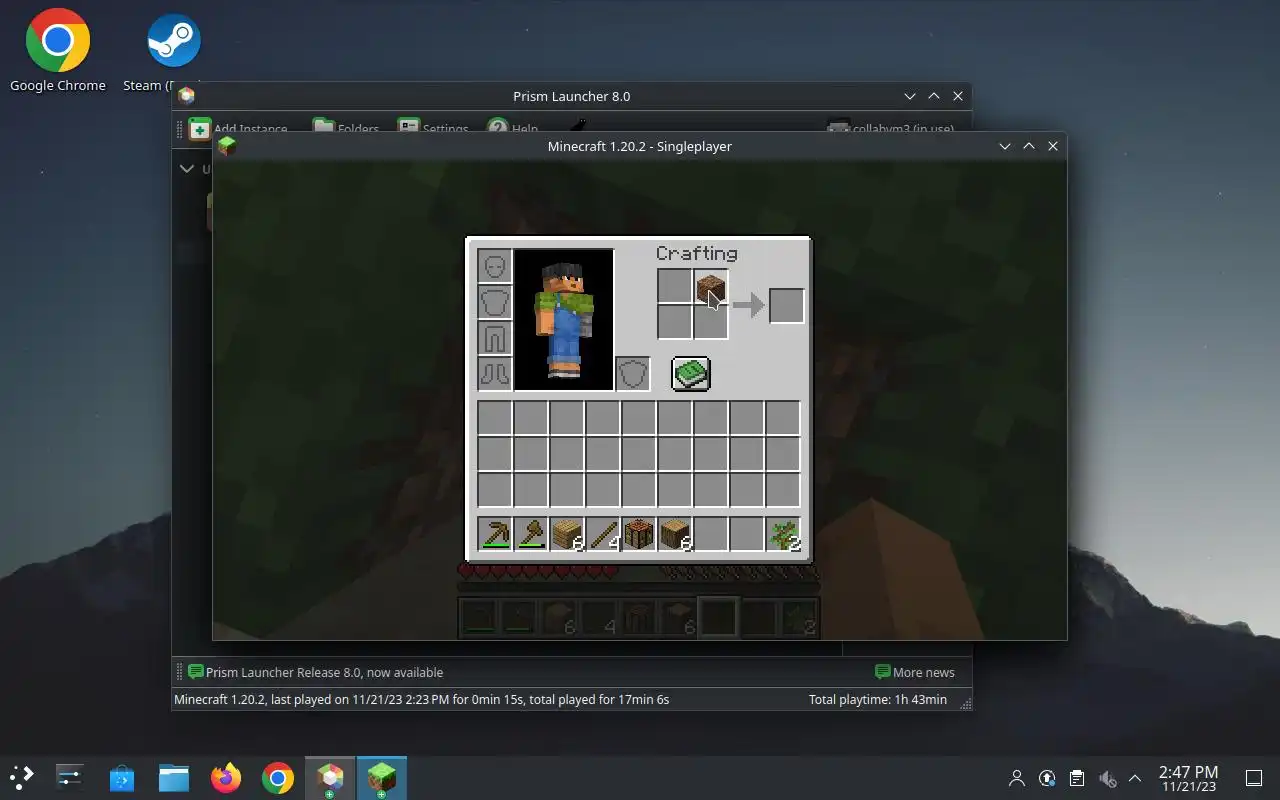Select the shield off-hand slot
Image resolution: width=1280 pixels, height=800 pixels.
tap(633, 374)
